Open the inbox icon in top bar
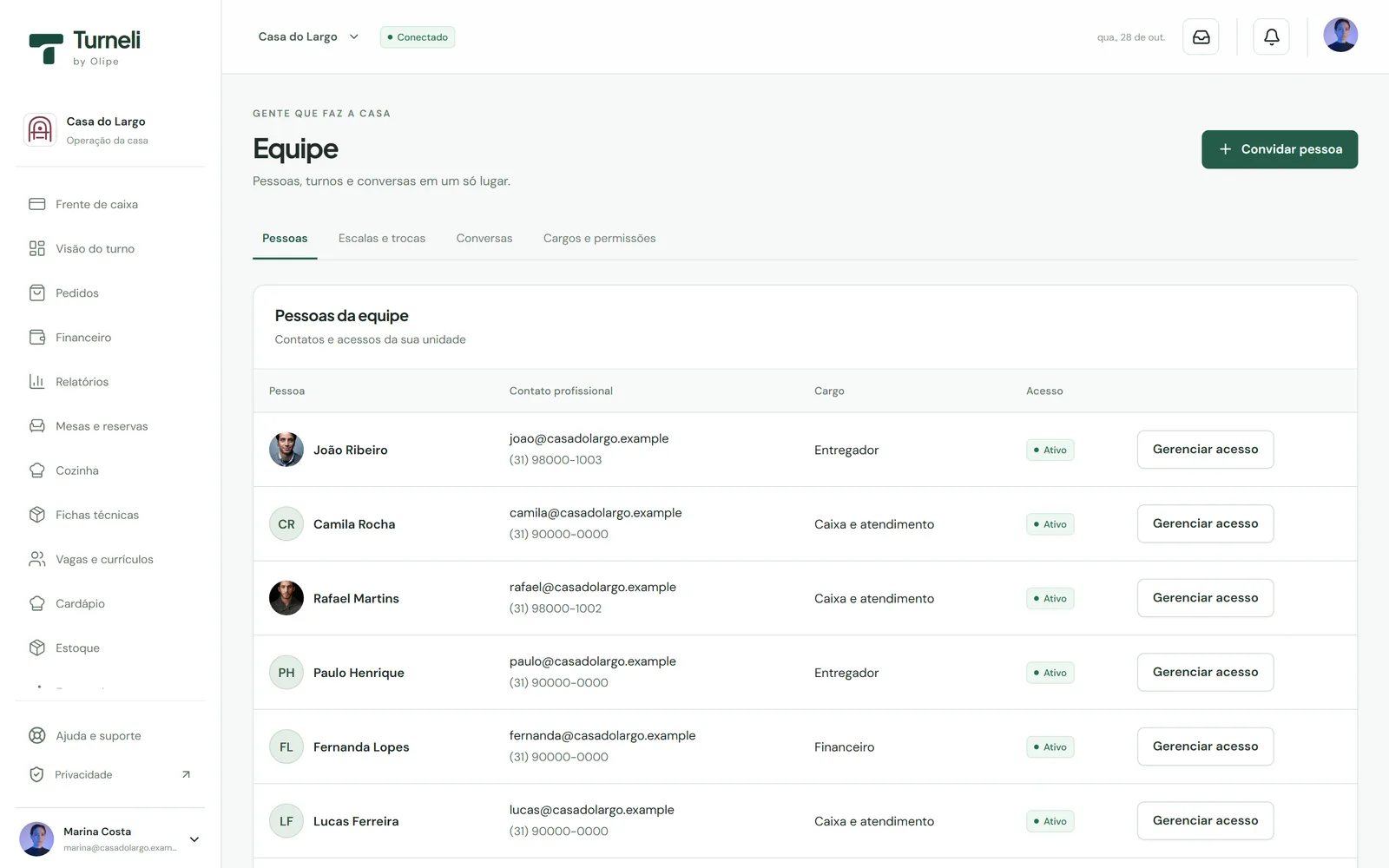This screenshot has width=1389, height=868. 1201,36
